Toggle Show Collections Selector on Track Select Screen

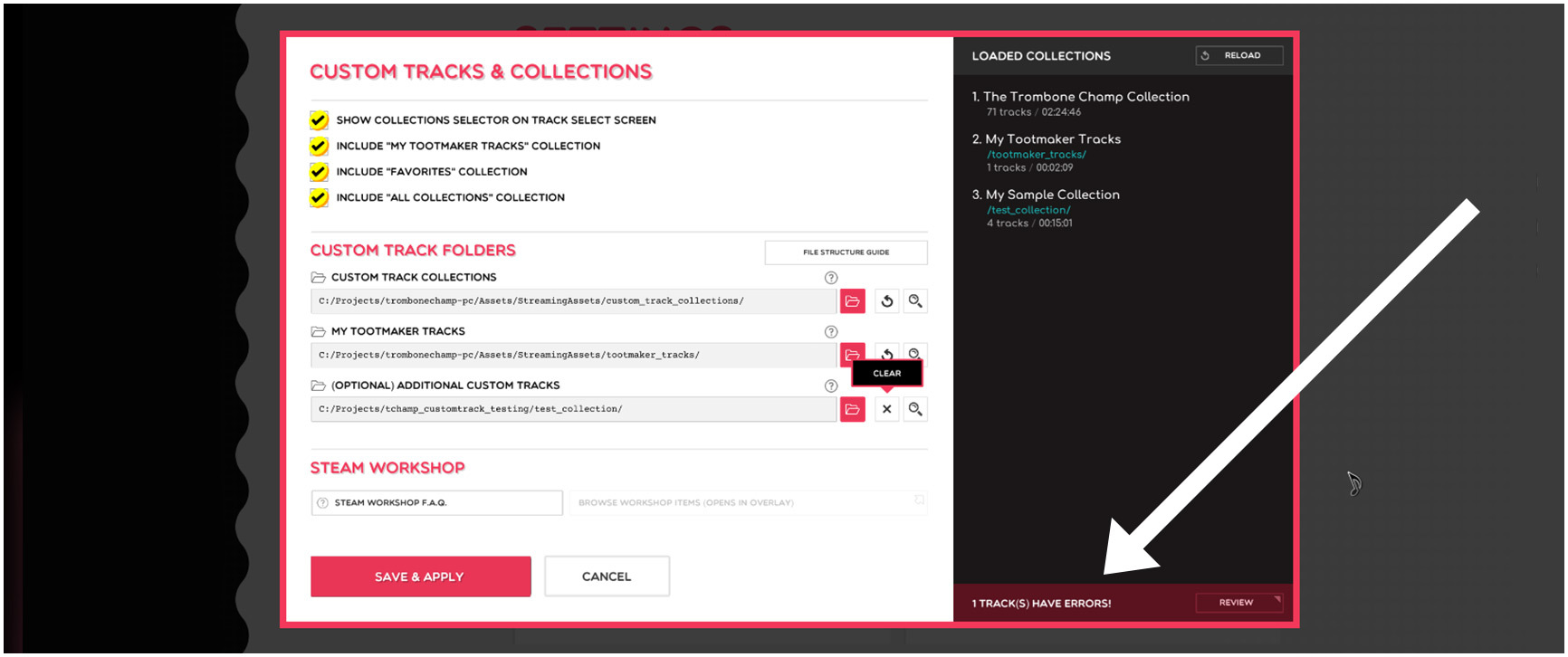pyautogui.click(x=319, y=119)
